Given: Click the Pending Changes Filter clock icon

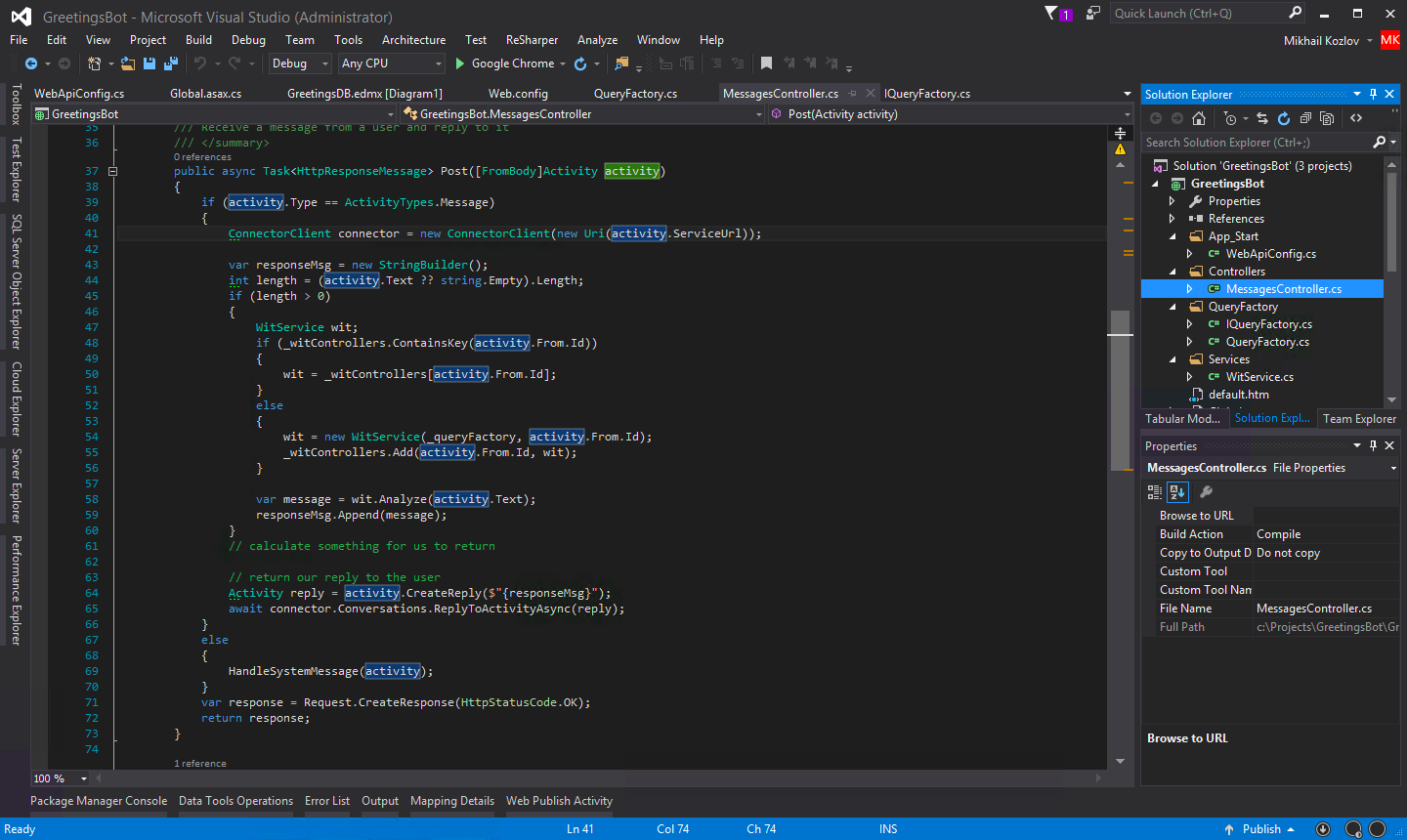Looking at the screenshot, I should point(1230,118).
